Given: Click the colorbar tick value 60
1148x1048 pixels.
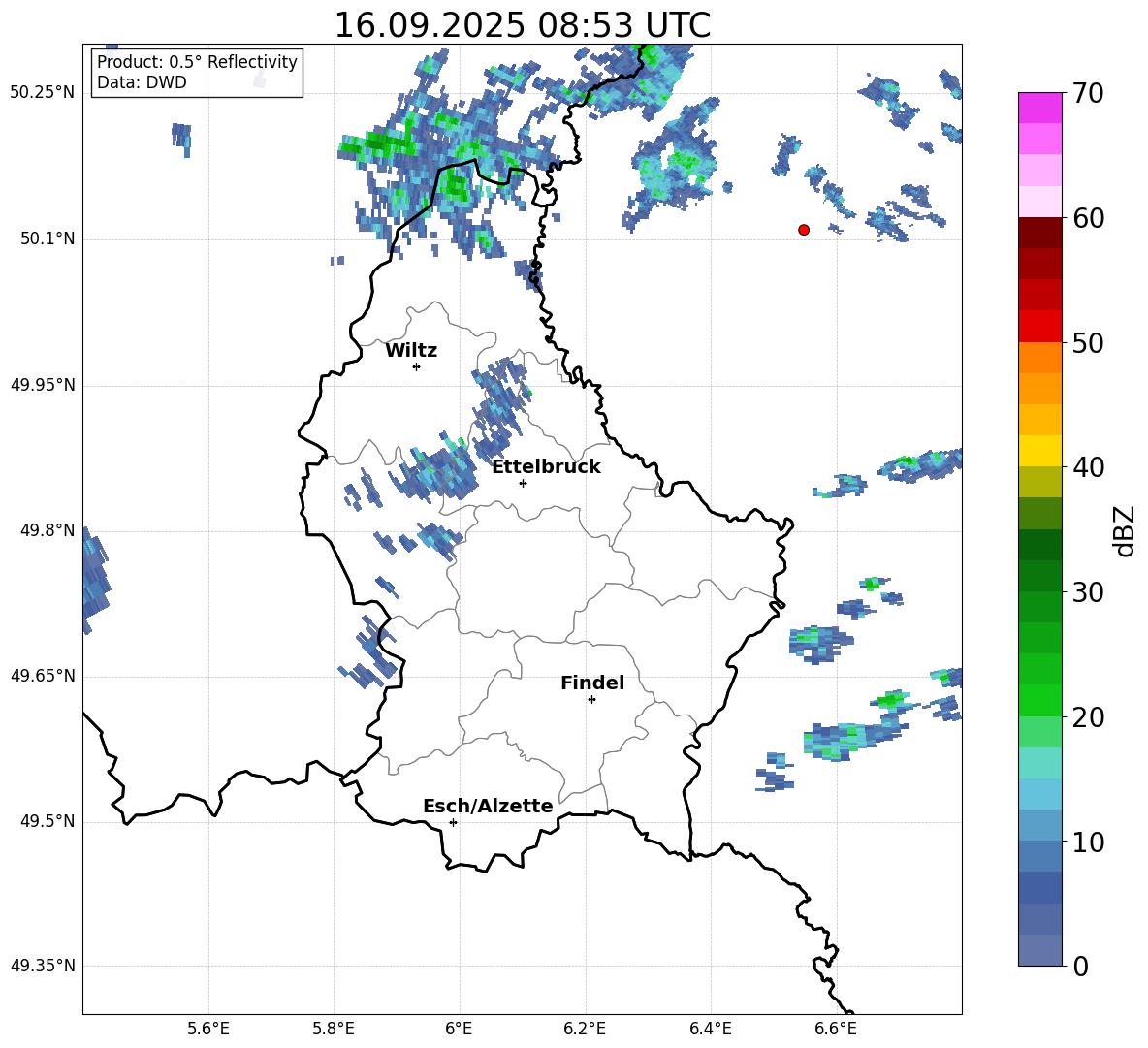Looking at the screenshot, I should click(x=1088, y=218).
